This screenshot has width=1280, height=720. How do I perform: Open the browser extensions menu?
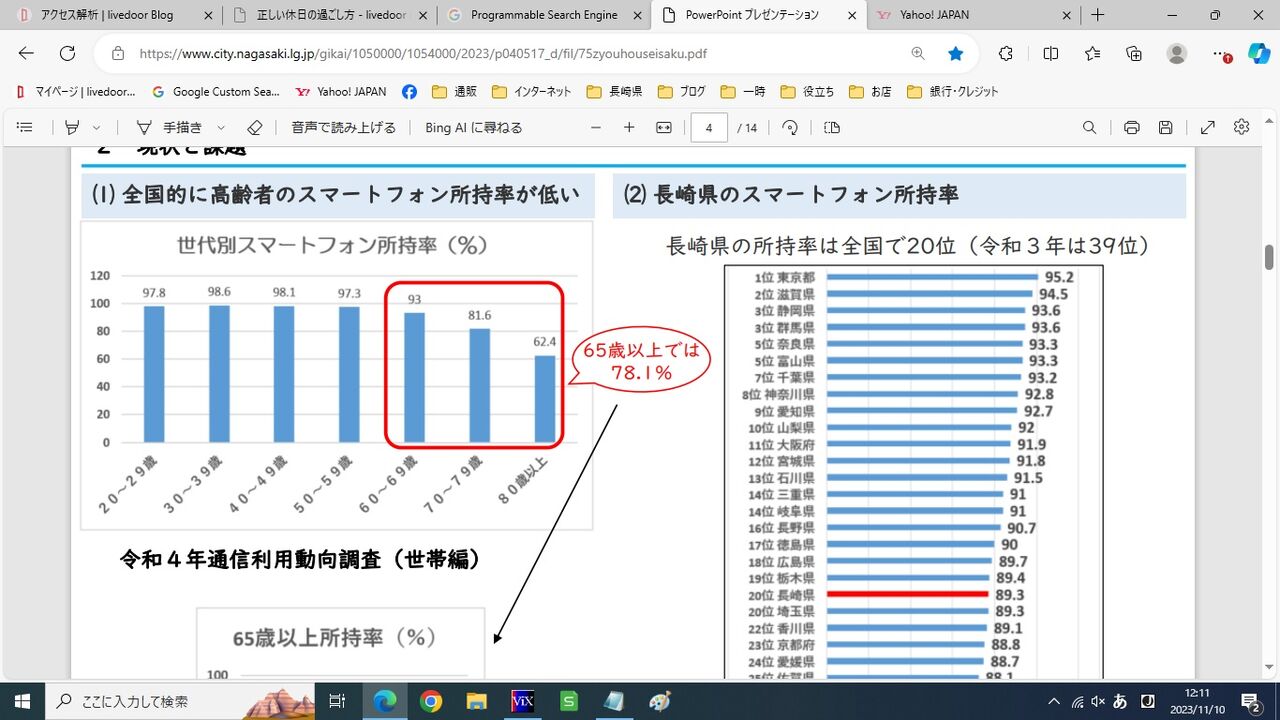tap(1006, 54)
